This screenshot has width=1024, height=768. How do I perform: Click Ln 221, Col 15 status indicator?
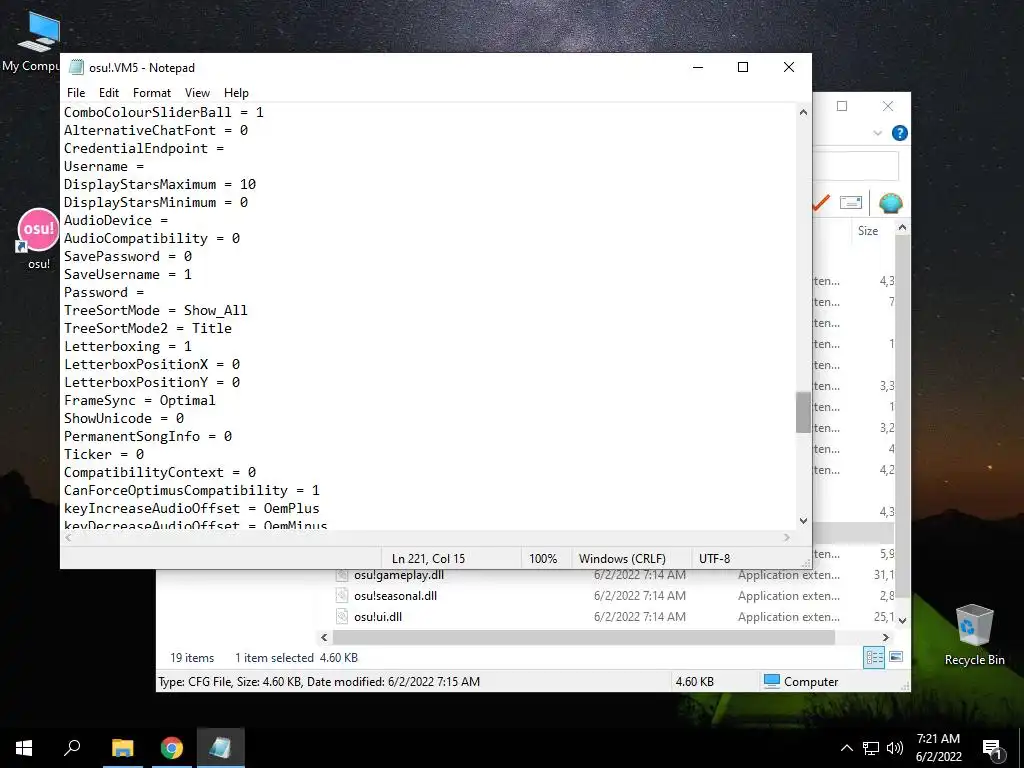[x=428, y=559]
